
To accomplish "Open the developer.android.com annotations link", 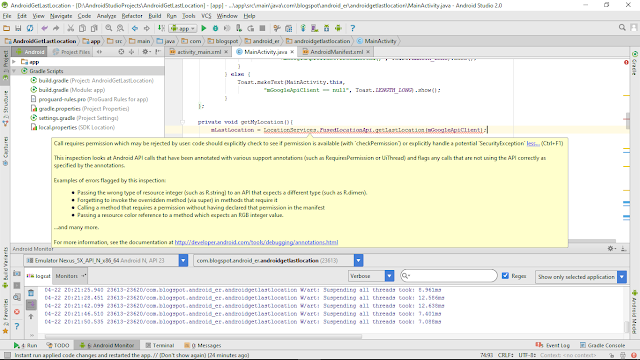I will (256, 242).
